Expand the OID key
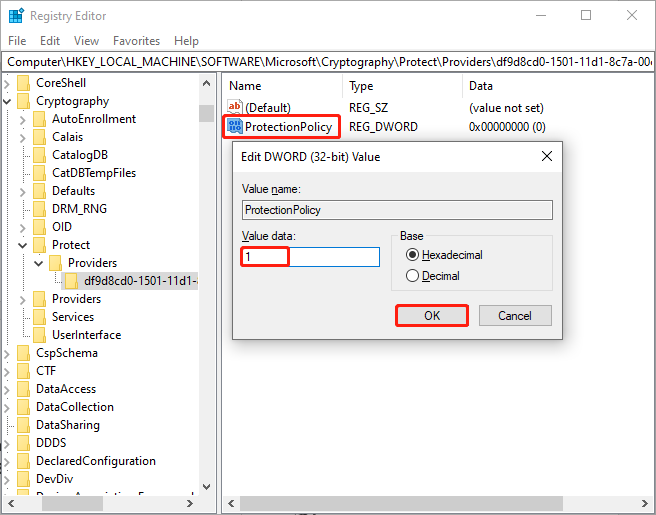Viewport: 656px width, 515px height. tap(23, 228)
